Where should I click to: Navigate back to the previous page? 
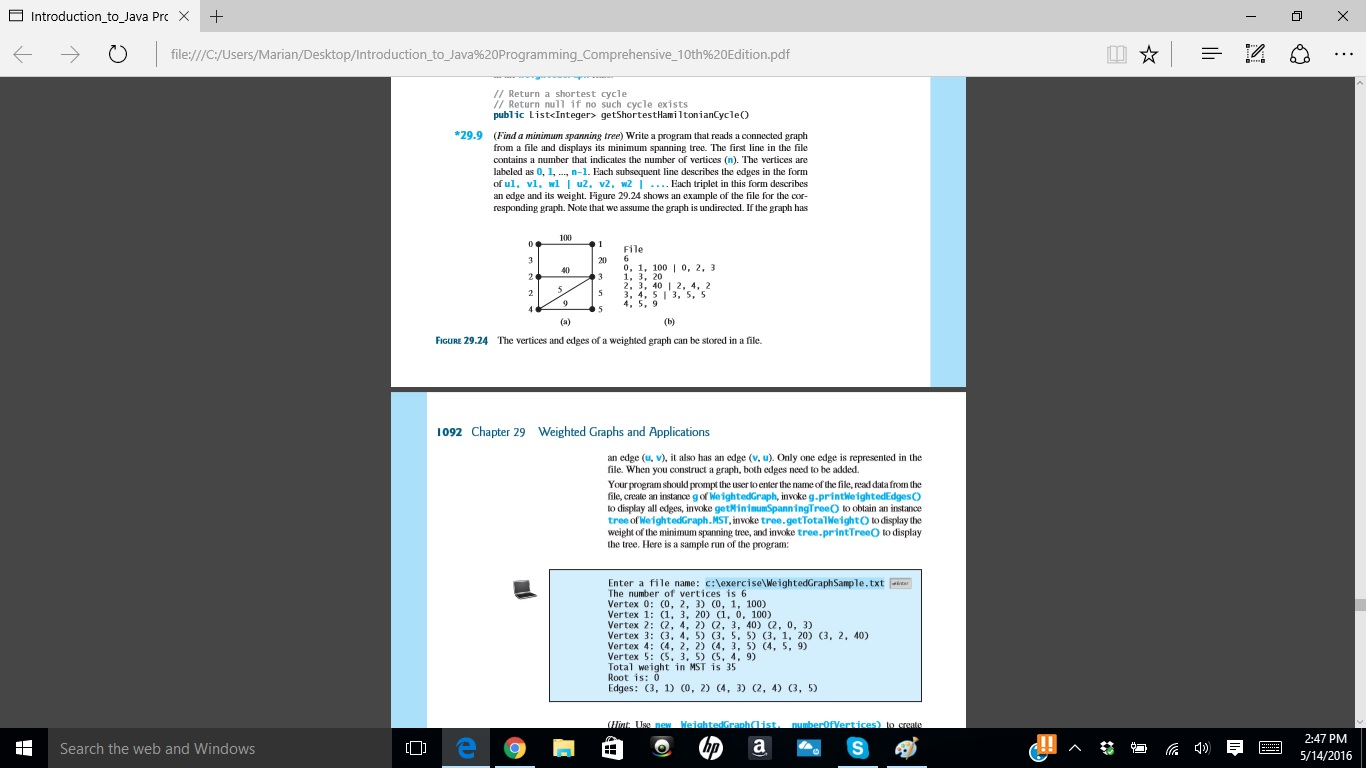24,54
